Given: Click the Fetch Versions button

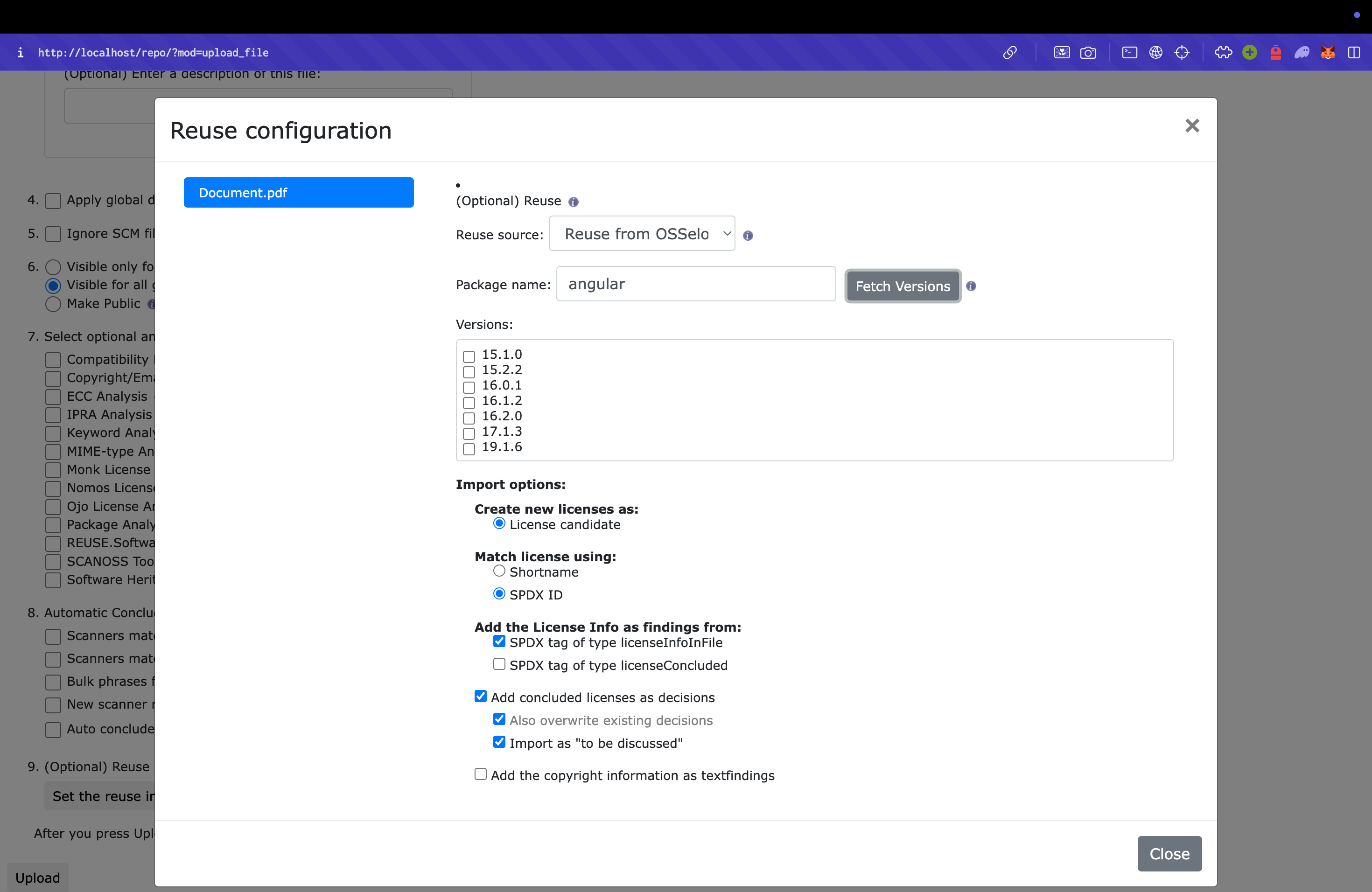Looking at the screenshot, I should pyautogui.click(x=902, y=286).
